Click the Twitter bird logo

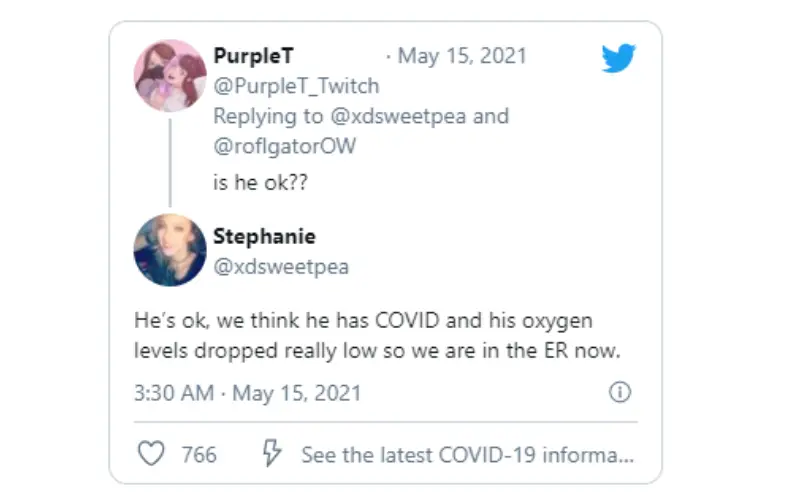(618, 58)
